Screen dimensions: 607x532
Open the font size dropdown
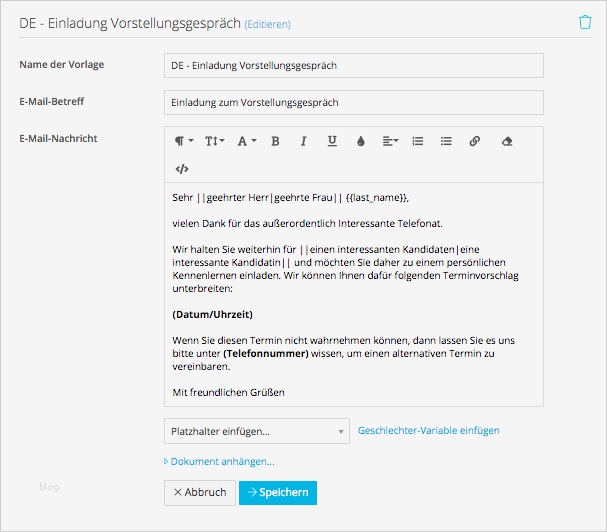click(215, 141)
